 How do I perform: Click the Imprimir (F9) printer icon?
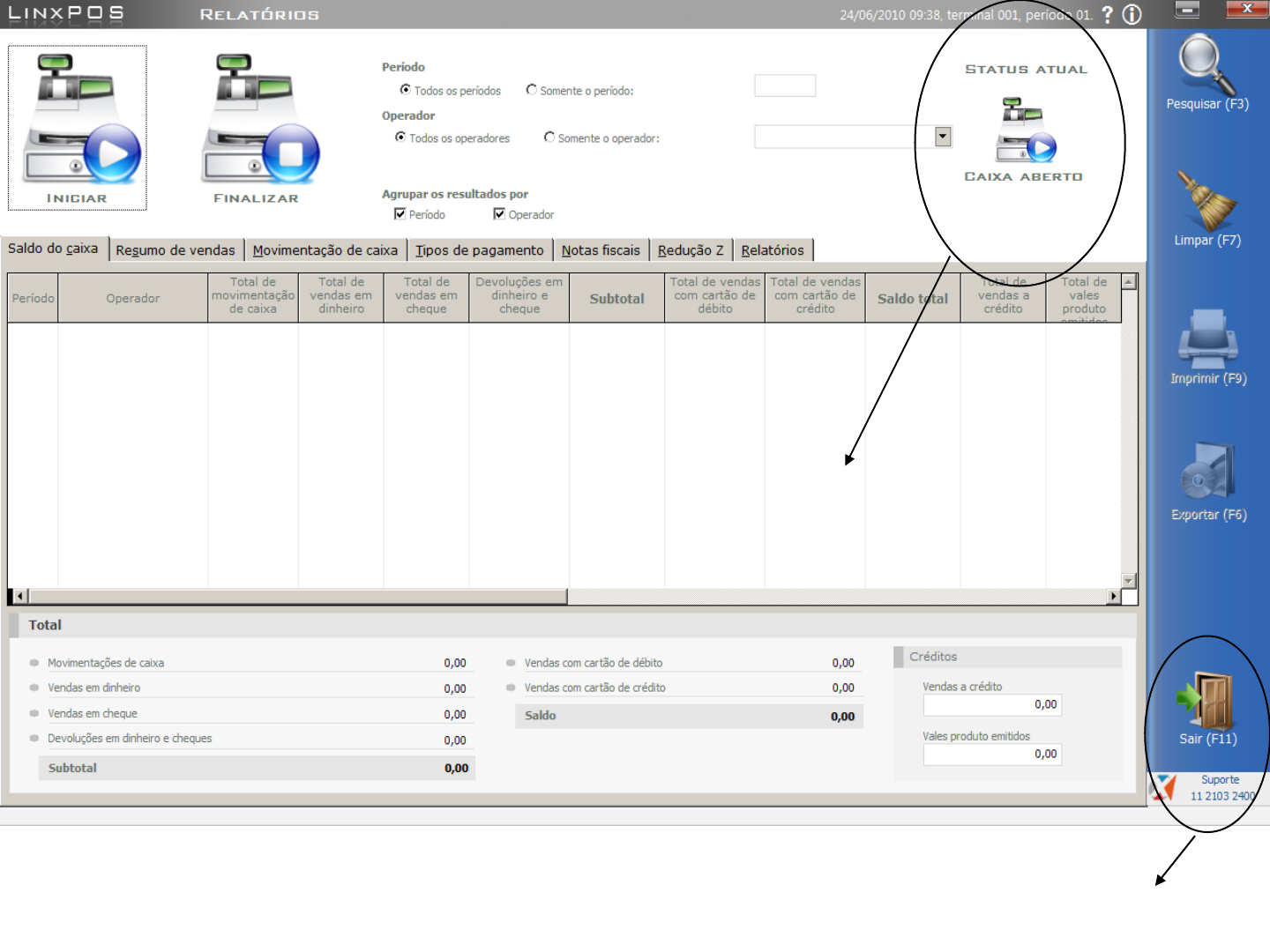click(1207, 338)
